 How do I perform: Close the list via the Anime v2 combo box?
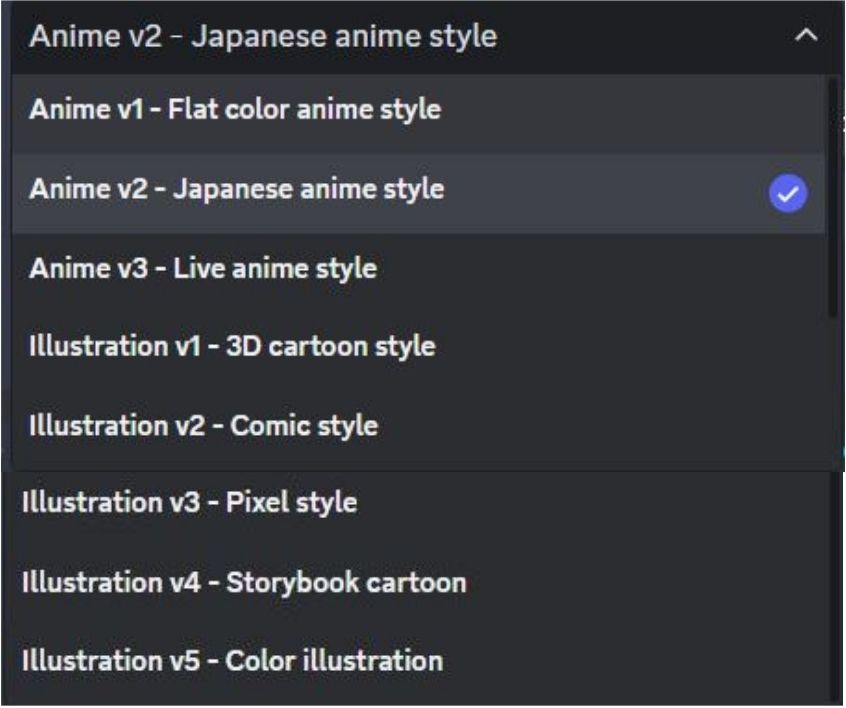tap(424, 37)
